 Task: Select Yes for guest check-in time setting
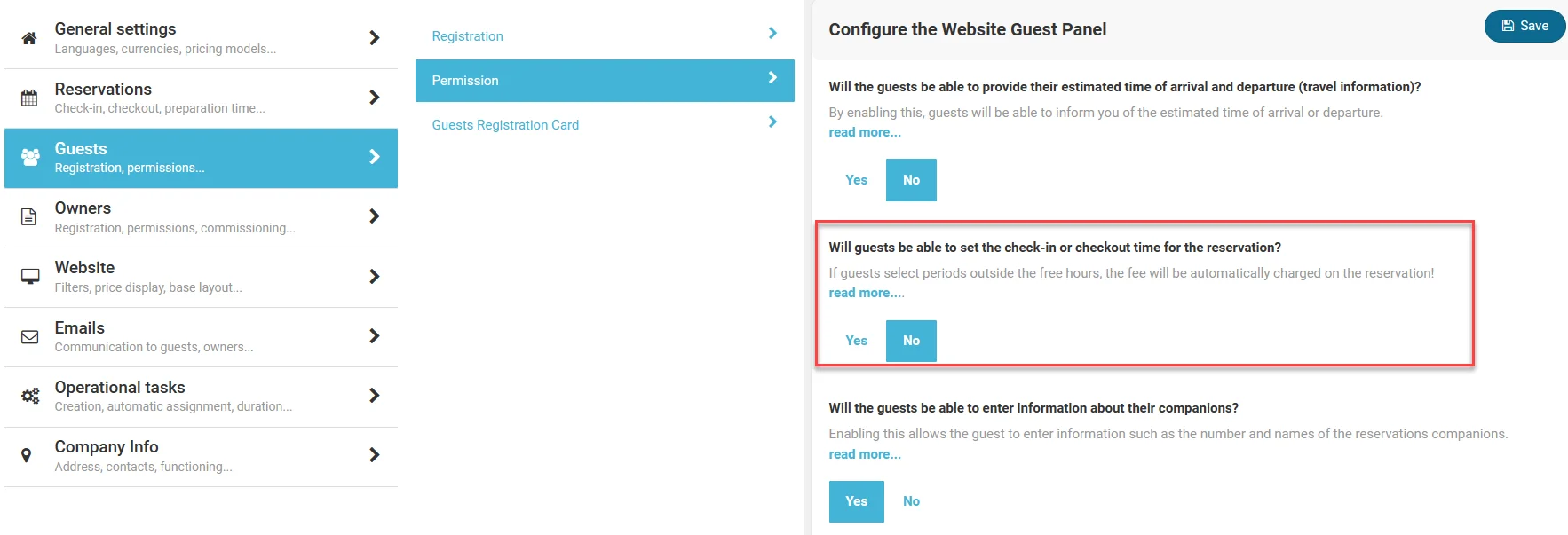coord(856,341)
